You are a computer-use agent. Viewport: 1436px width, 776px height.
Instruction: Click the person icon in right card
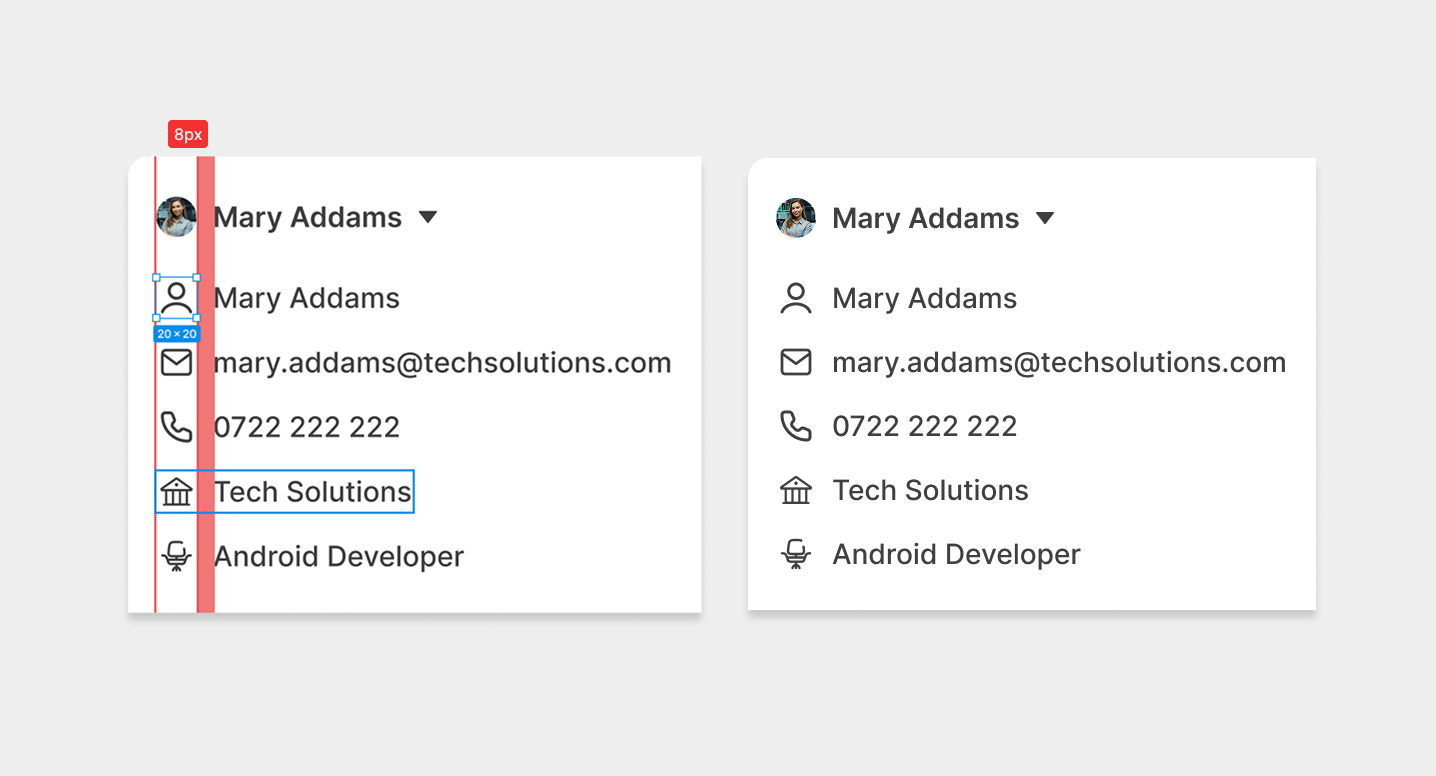click(796, 298)
